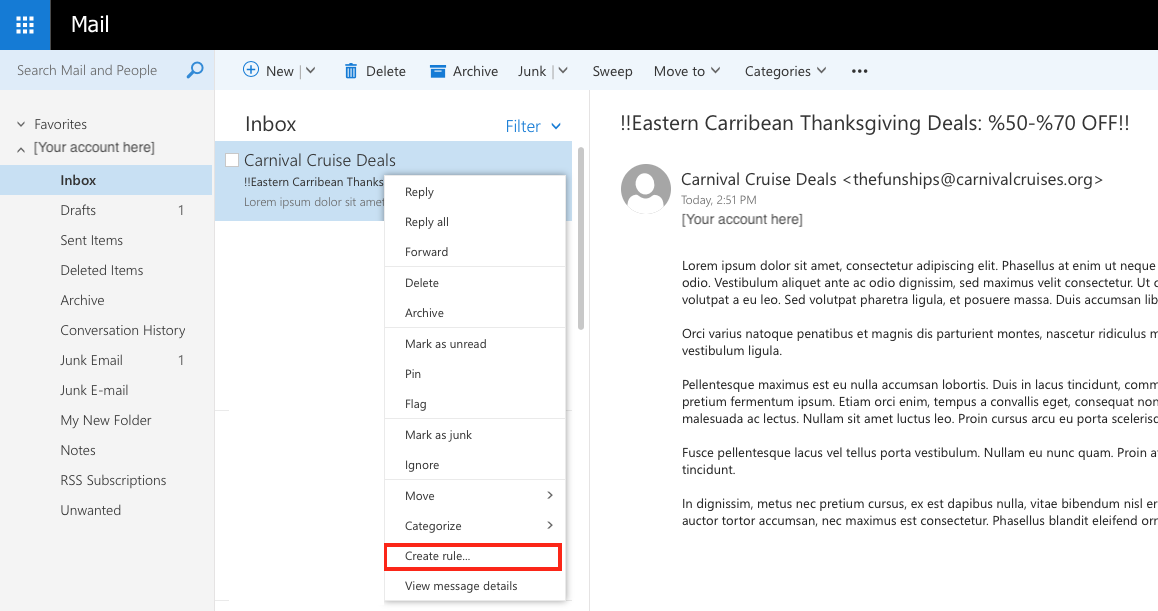Expand the New dropdown arrow
Image resolution: width=1158 pixels, height=611 pixels.
point(310,71)
